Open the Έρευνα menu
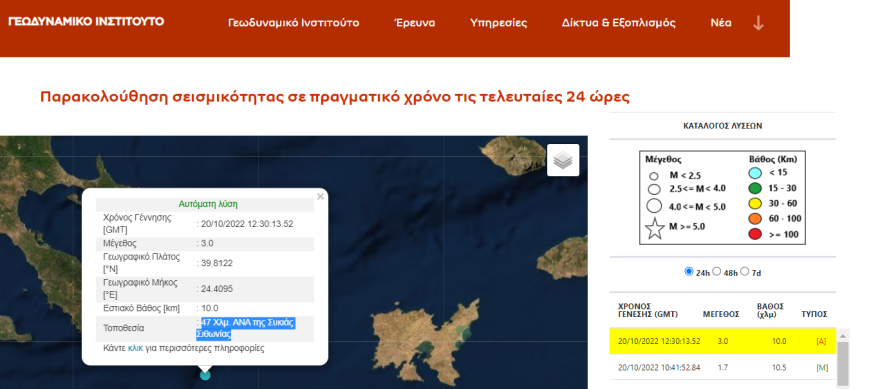This screenshot has width=880, height=389. coord(414,23)
